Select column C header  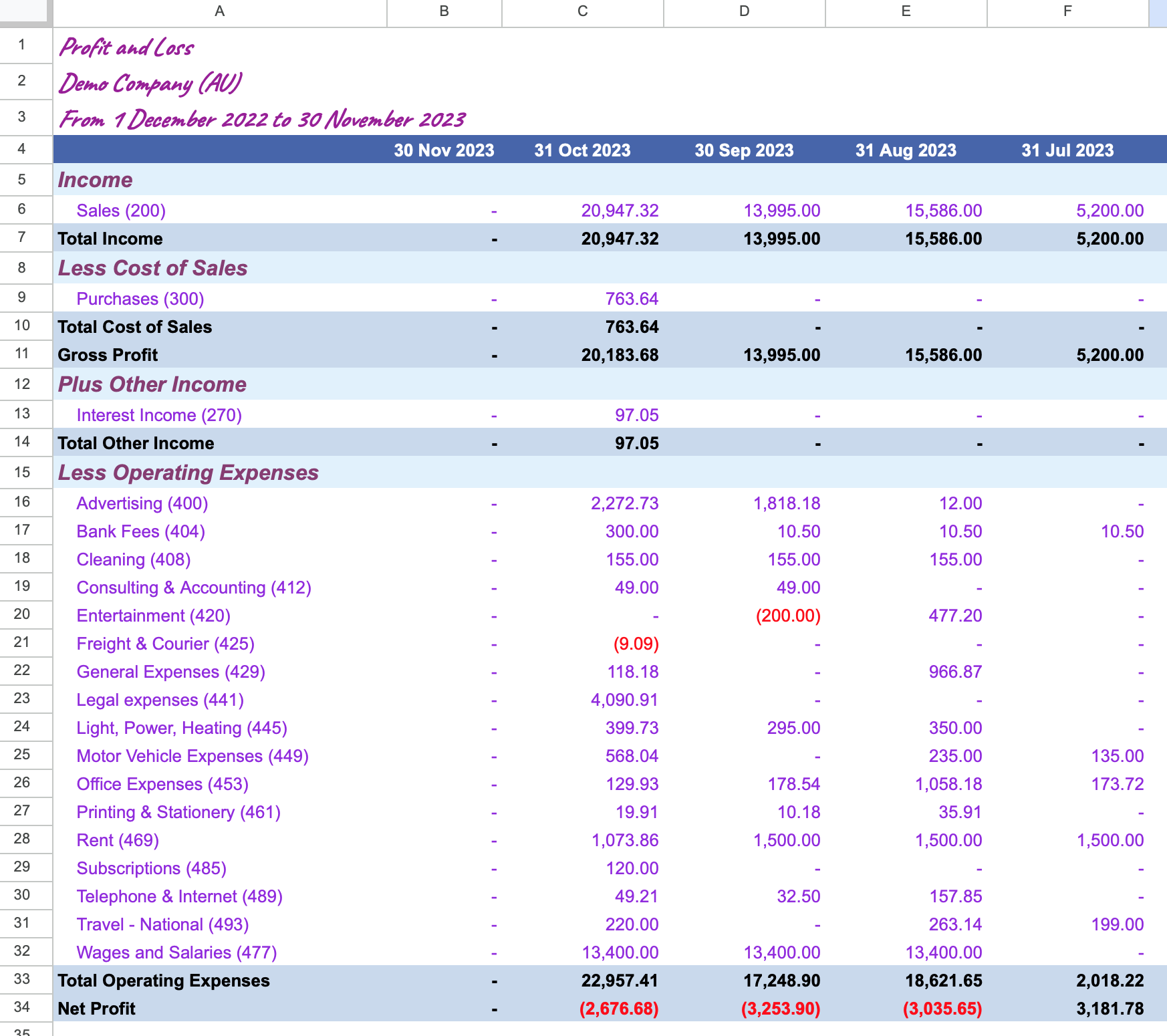click(582, 11)
